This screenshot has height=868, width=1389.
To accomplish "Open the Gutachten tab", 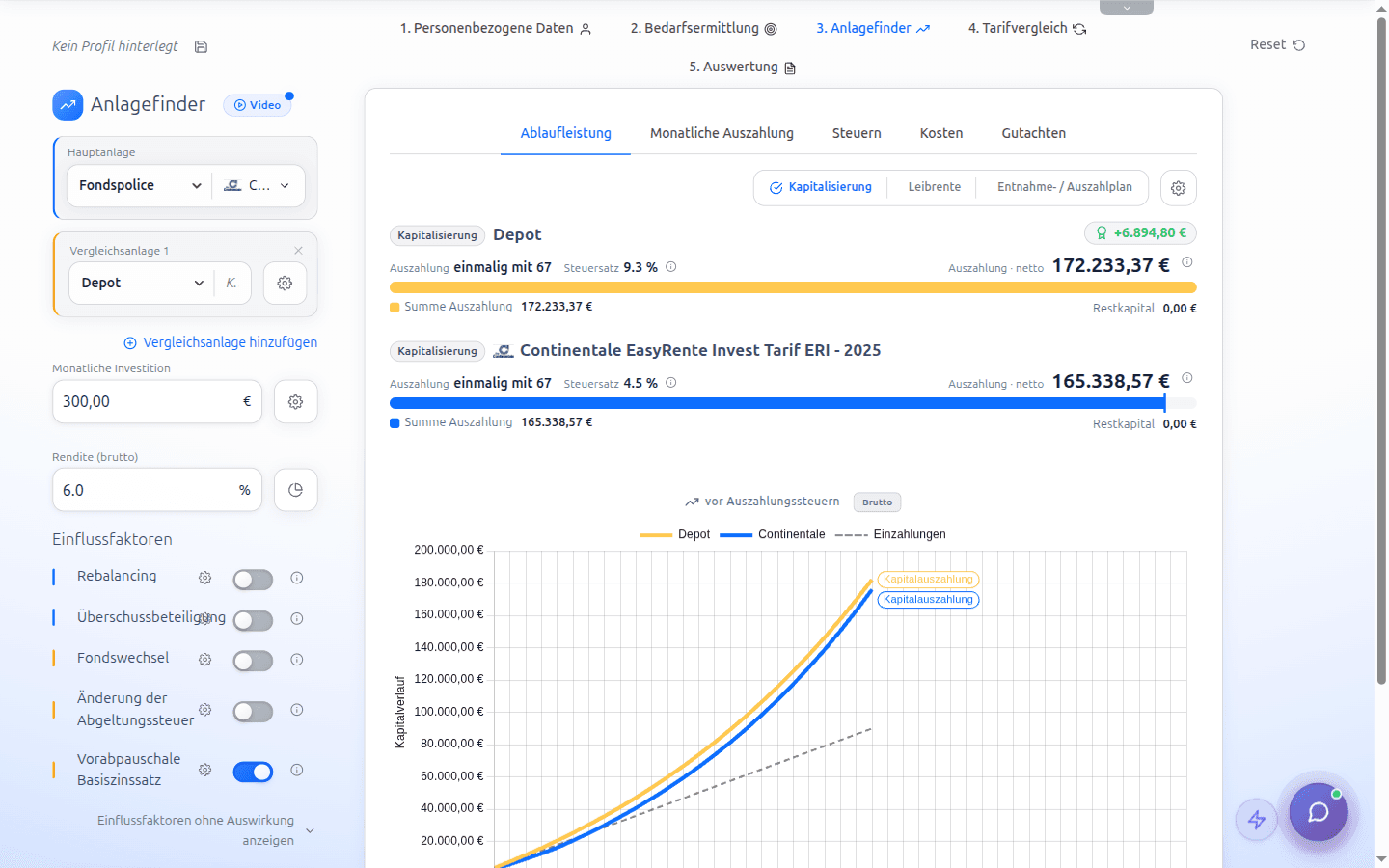I will tap(1033, 133).
